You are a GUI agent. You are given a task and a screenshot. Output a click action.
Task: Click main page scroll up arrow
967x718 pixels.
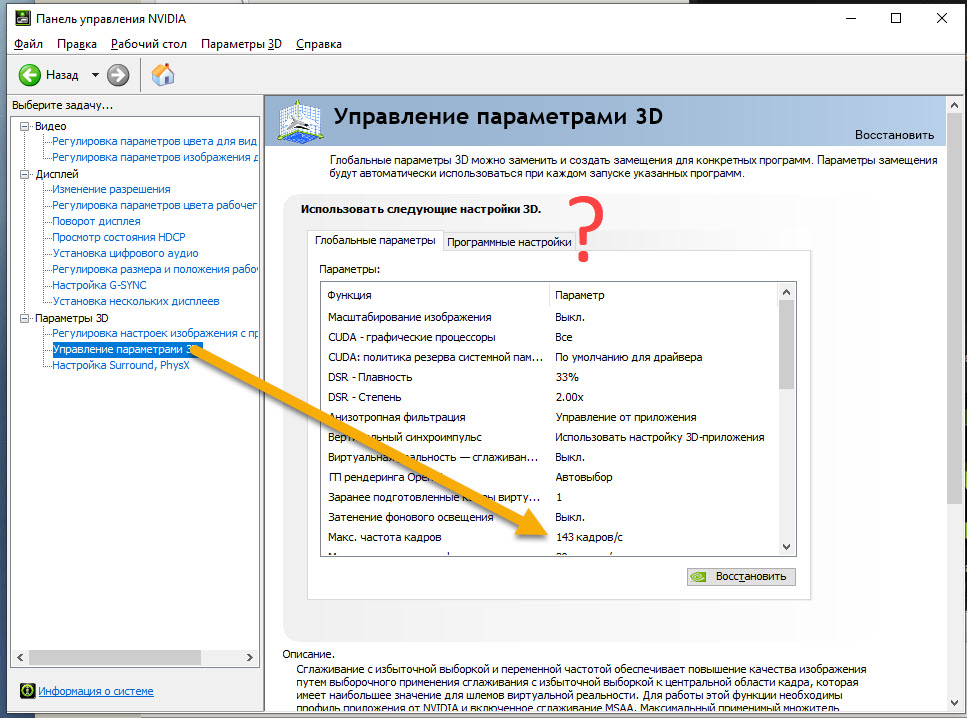(x=955, y=105)
